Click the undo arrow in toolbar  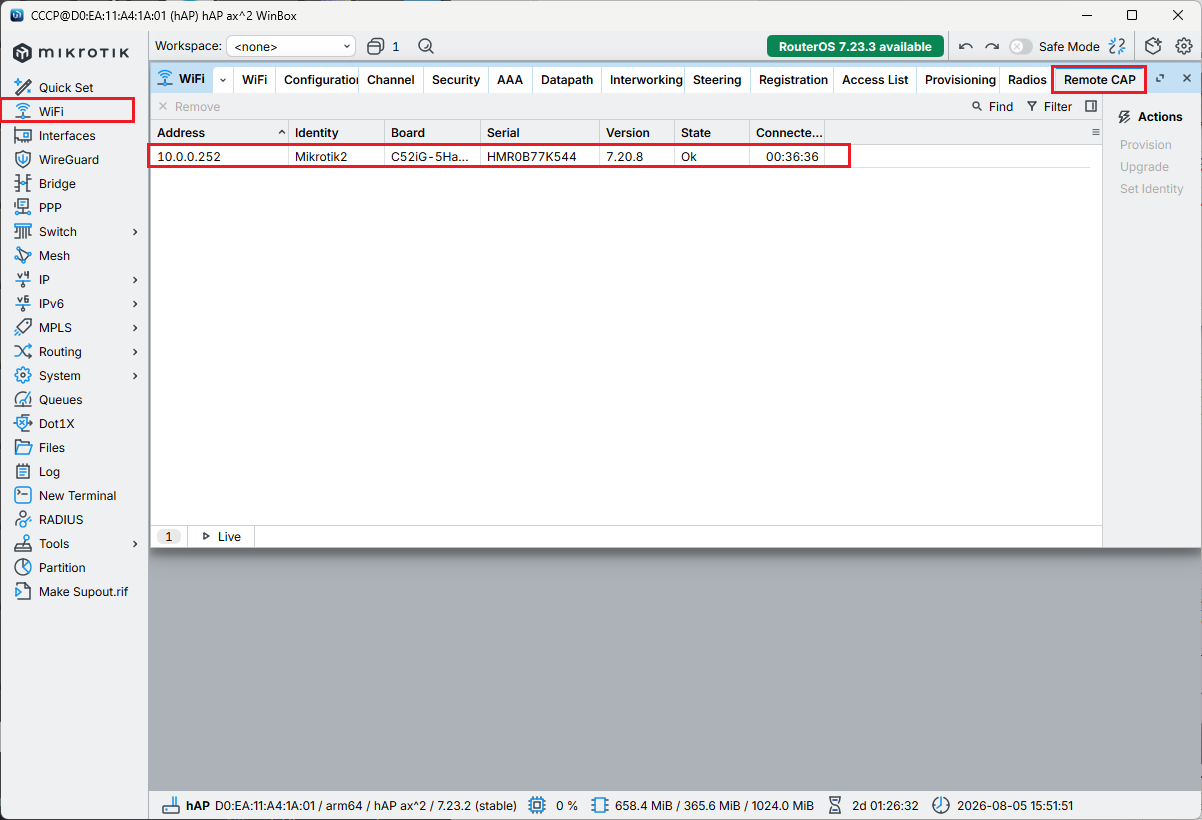tap(965, 46)
